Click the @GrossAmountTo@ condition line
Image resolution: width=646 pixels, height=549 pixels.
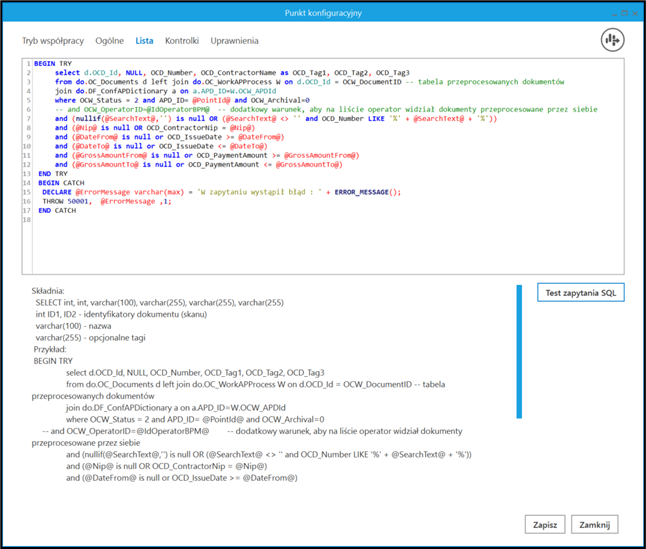point(198,164)
